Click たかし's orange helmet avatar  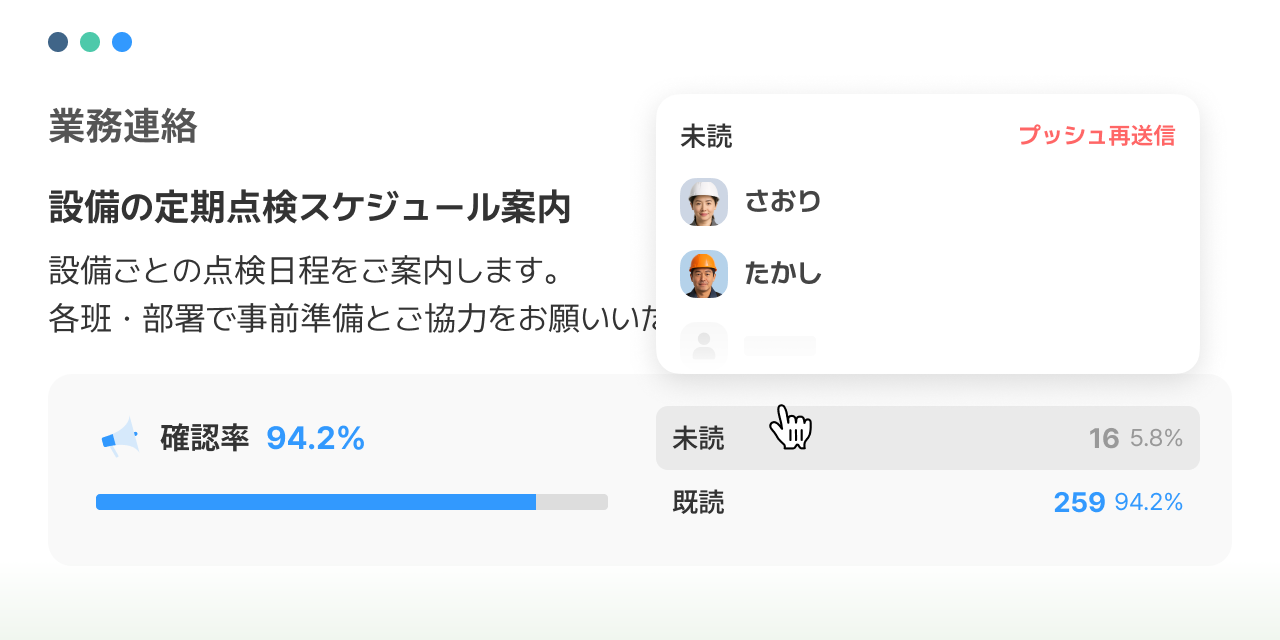704,274
